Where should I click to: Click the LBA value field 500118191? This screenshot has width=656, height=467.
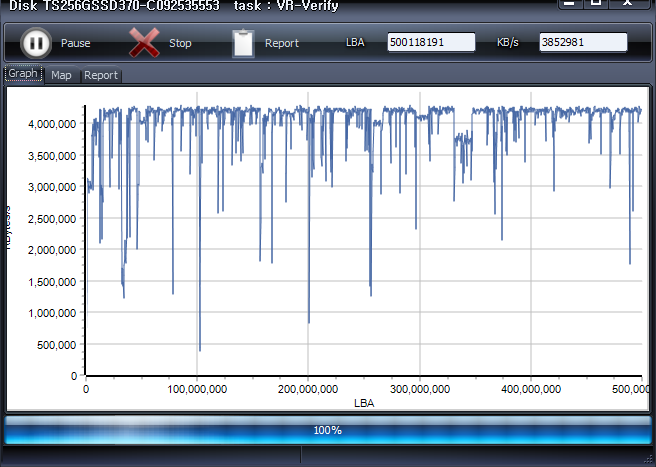pos(431,42)
